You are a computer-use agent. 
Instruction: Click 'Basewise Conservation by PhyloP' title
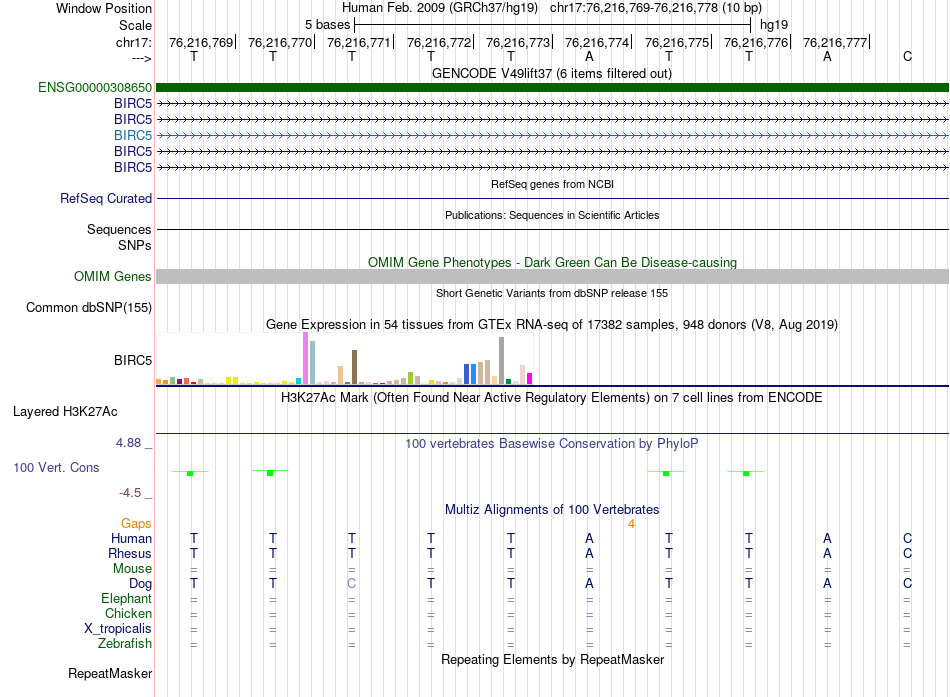[x=552, y=444]
